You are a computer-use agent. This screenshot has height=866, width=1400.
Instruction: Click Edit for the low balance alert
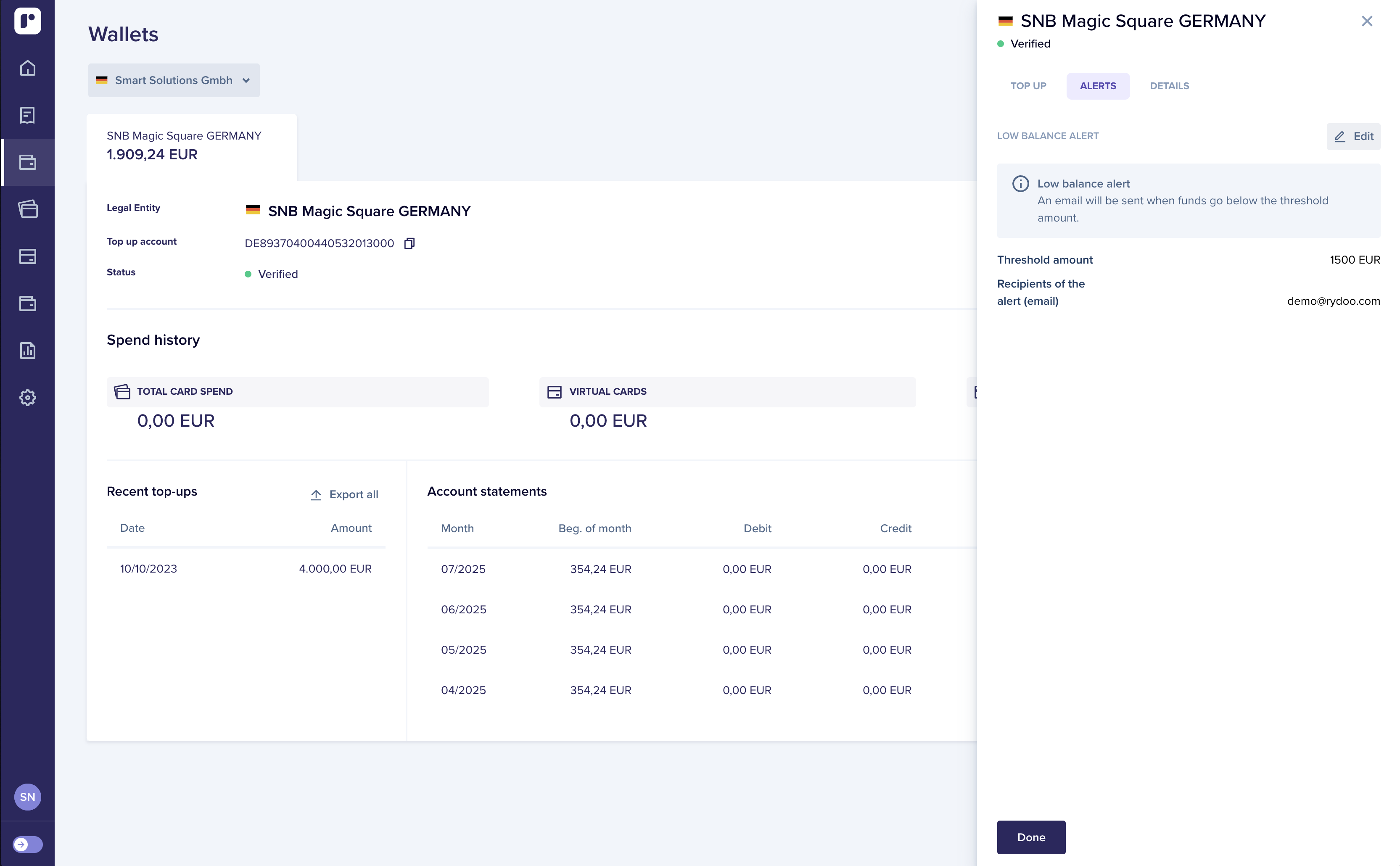click(x=1354, y=136)
